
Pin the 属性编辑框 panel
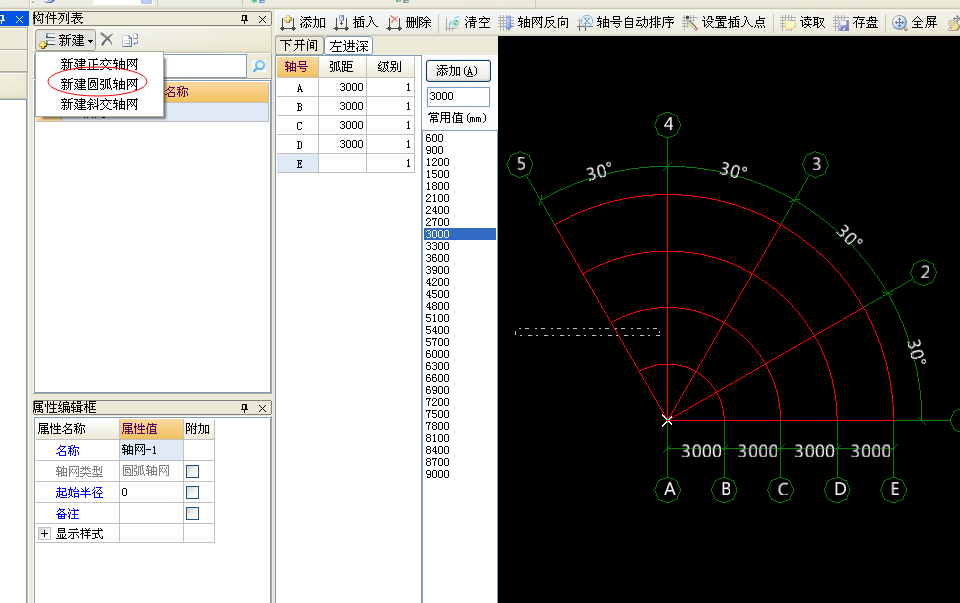[x=244, y=408]
